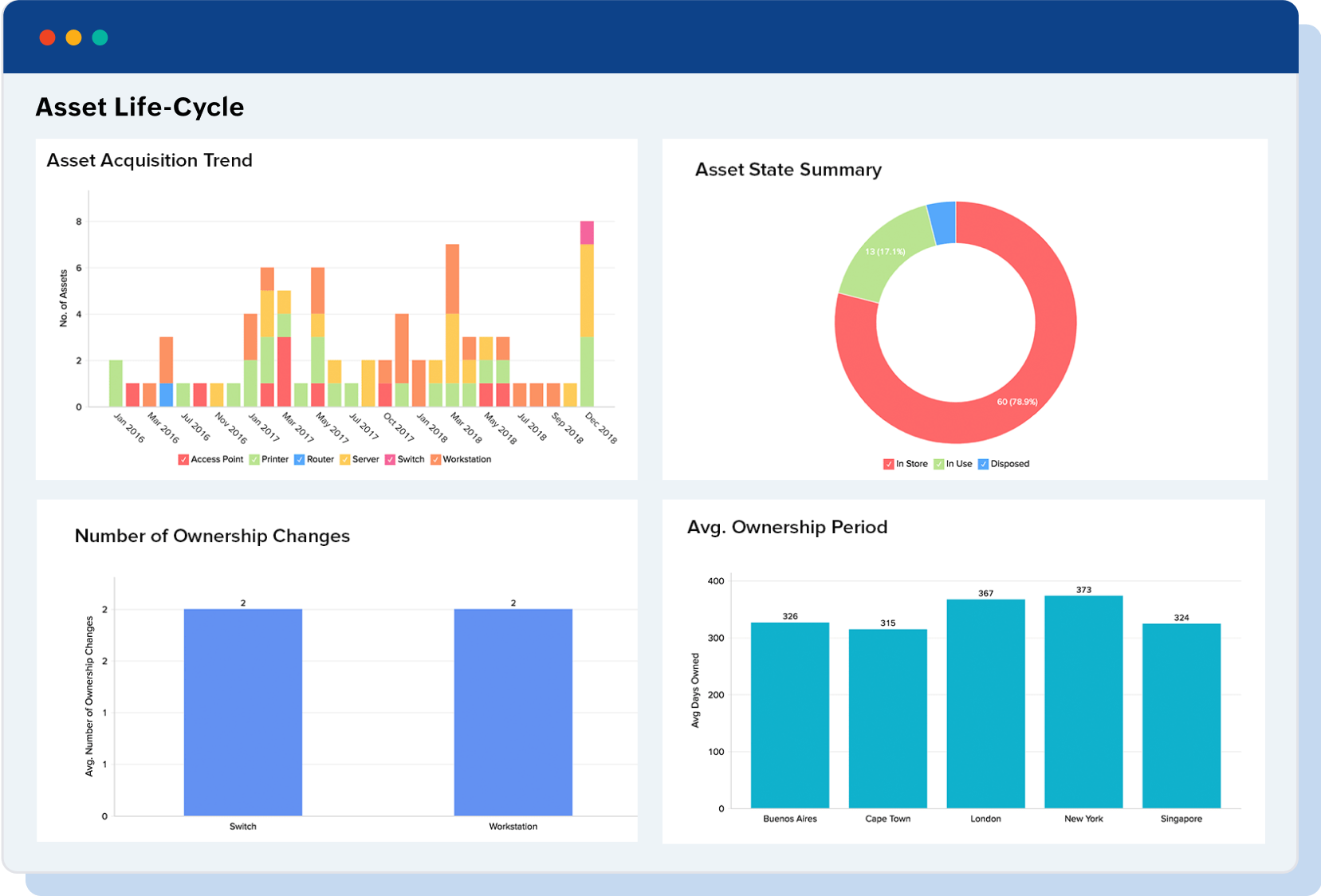Click the blue Router segment in the Mar 2016 bar
The height and width of the screenshot is (896, 1321).
click(x=166, y=395)
